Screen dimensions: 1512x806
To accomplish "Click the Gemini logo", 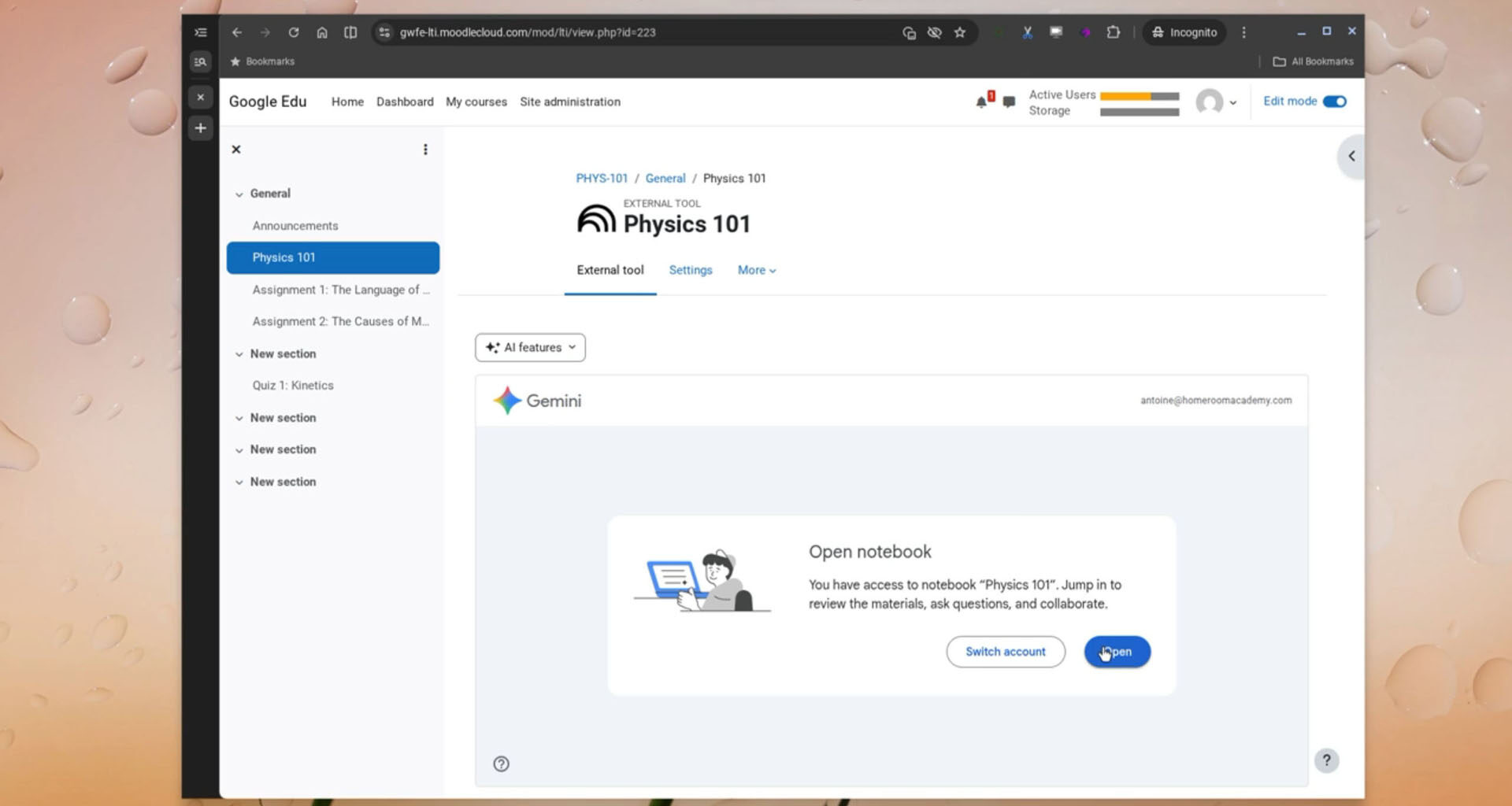I will click(x=537, y=401).
